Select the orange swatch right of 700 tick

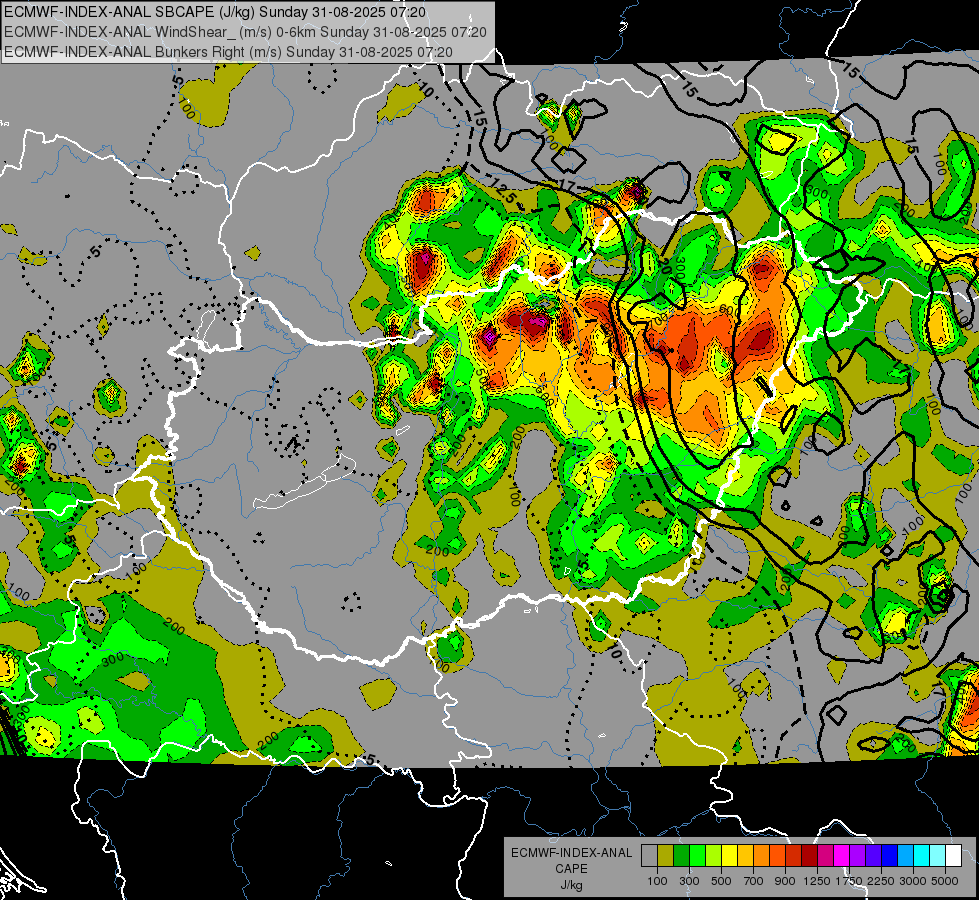click(761, 855)
